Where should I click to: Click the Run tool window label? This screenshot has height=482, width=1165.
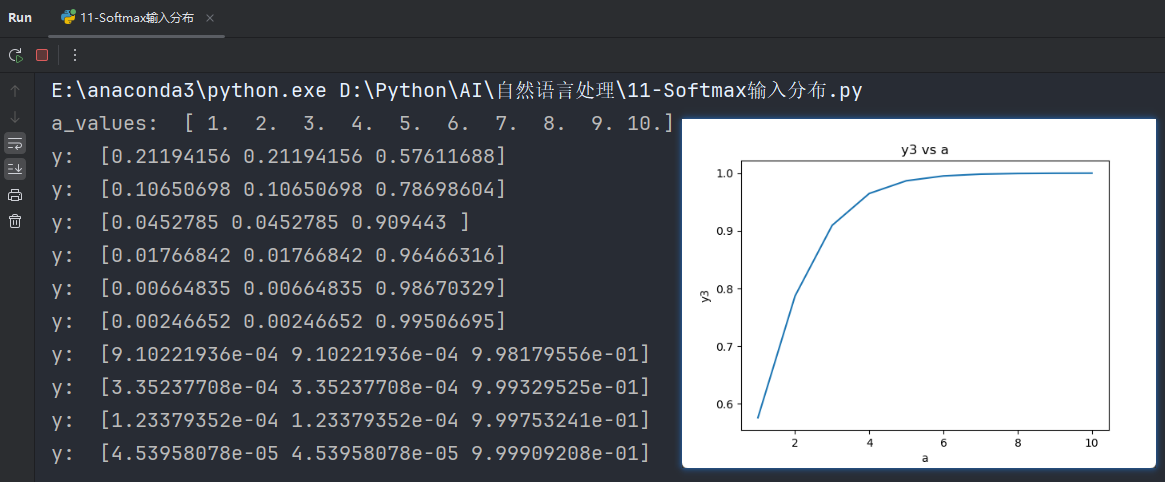click(20, 18)
